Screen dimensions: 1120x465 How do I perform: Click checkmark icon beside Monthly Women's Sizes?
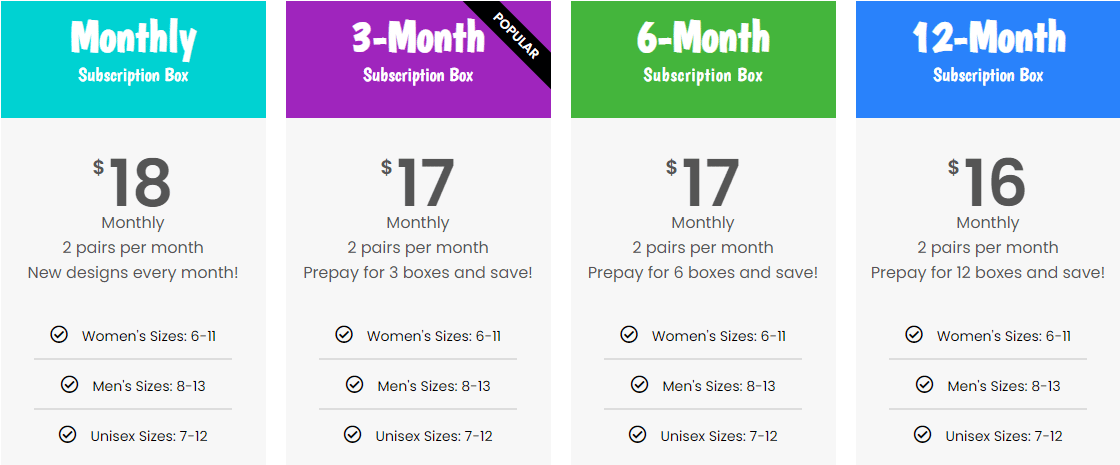59,335
